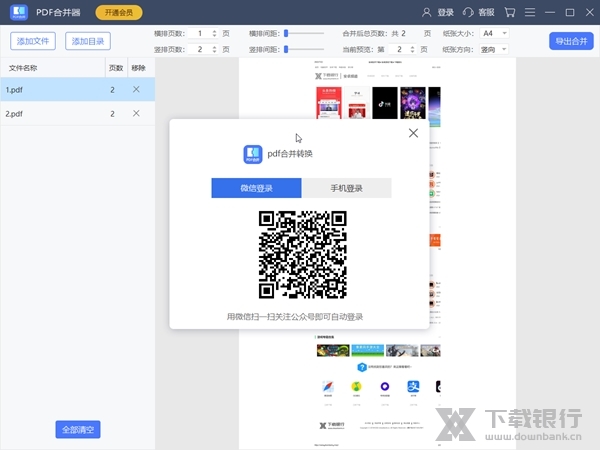
Task: Click 全部清空 clear all button
Action: point(78,429)
